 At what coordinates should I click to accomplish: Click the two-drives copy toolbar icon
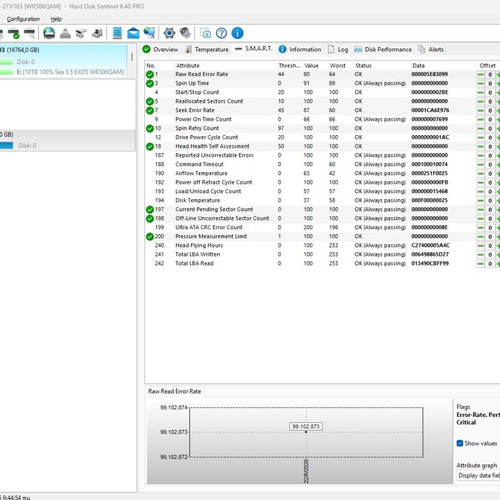81,33
